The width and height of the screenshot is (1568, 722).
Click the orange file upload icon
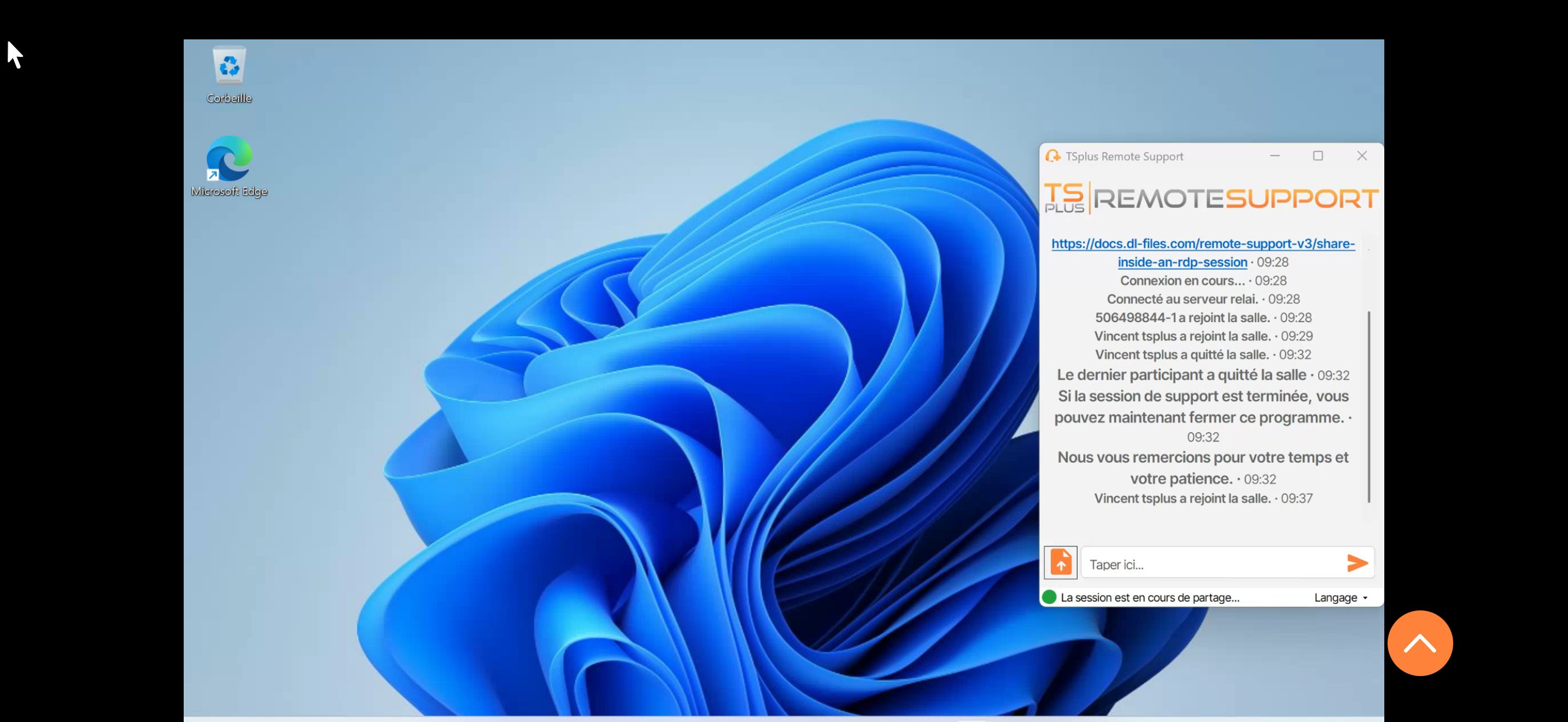1060,562
